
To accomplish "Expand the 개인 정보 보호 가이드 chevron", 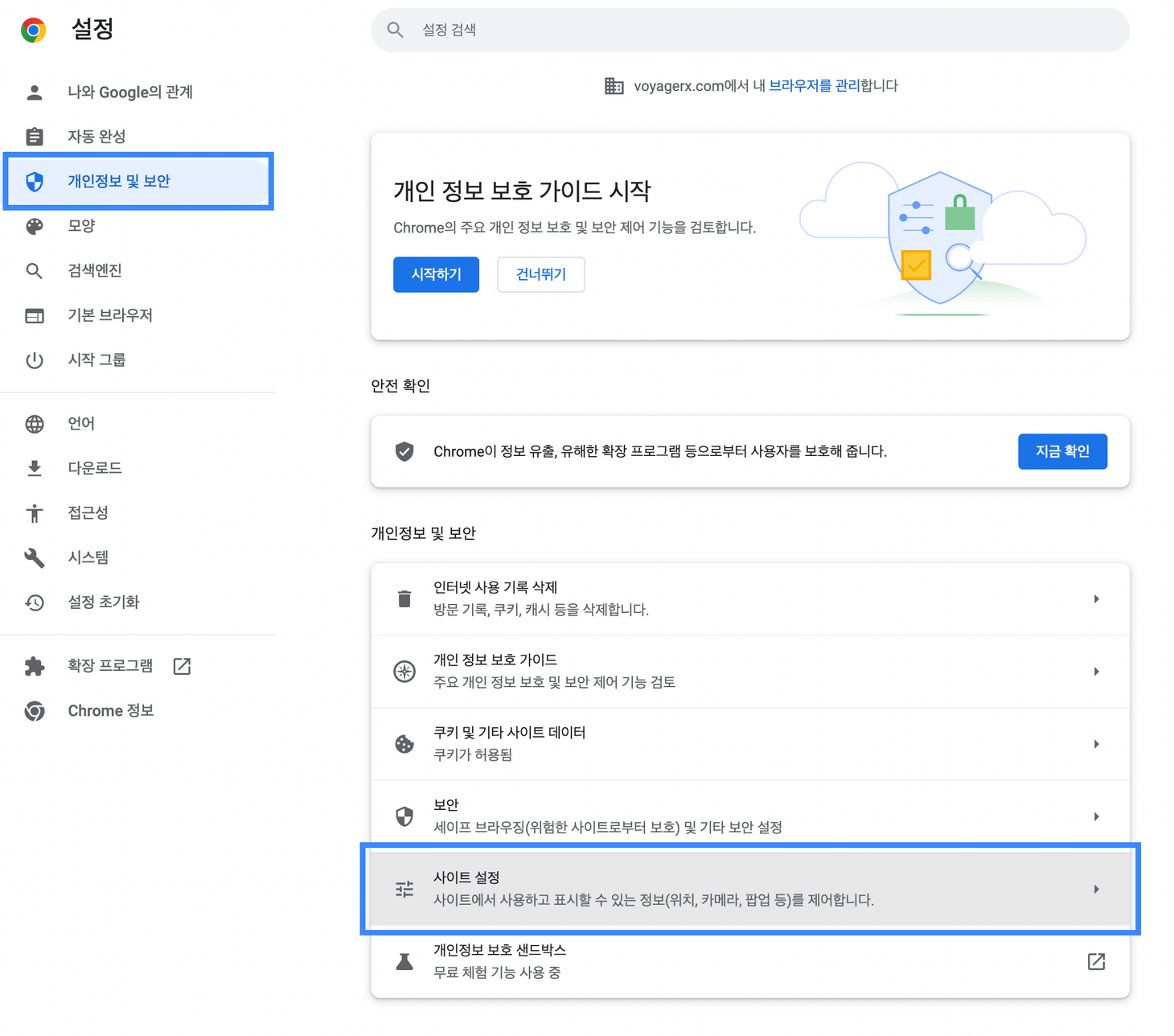I will pyautogui.click(x=1096, y=671).
